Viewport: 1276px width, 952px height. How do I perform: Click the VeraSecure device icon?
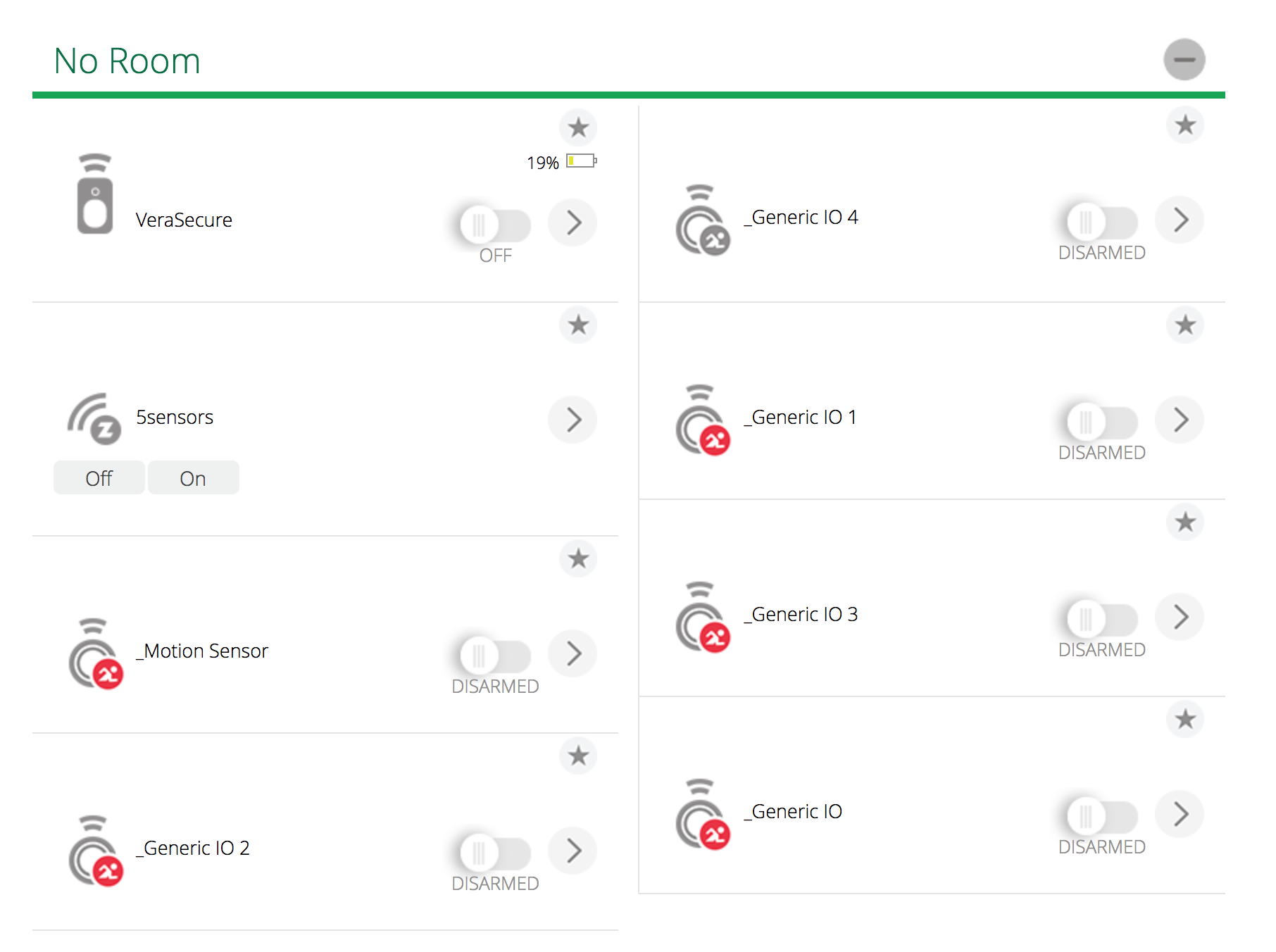(x=95, y=194)
